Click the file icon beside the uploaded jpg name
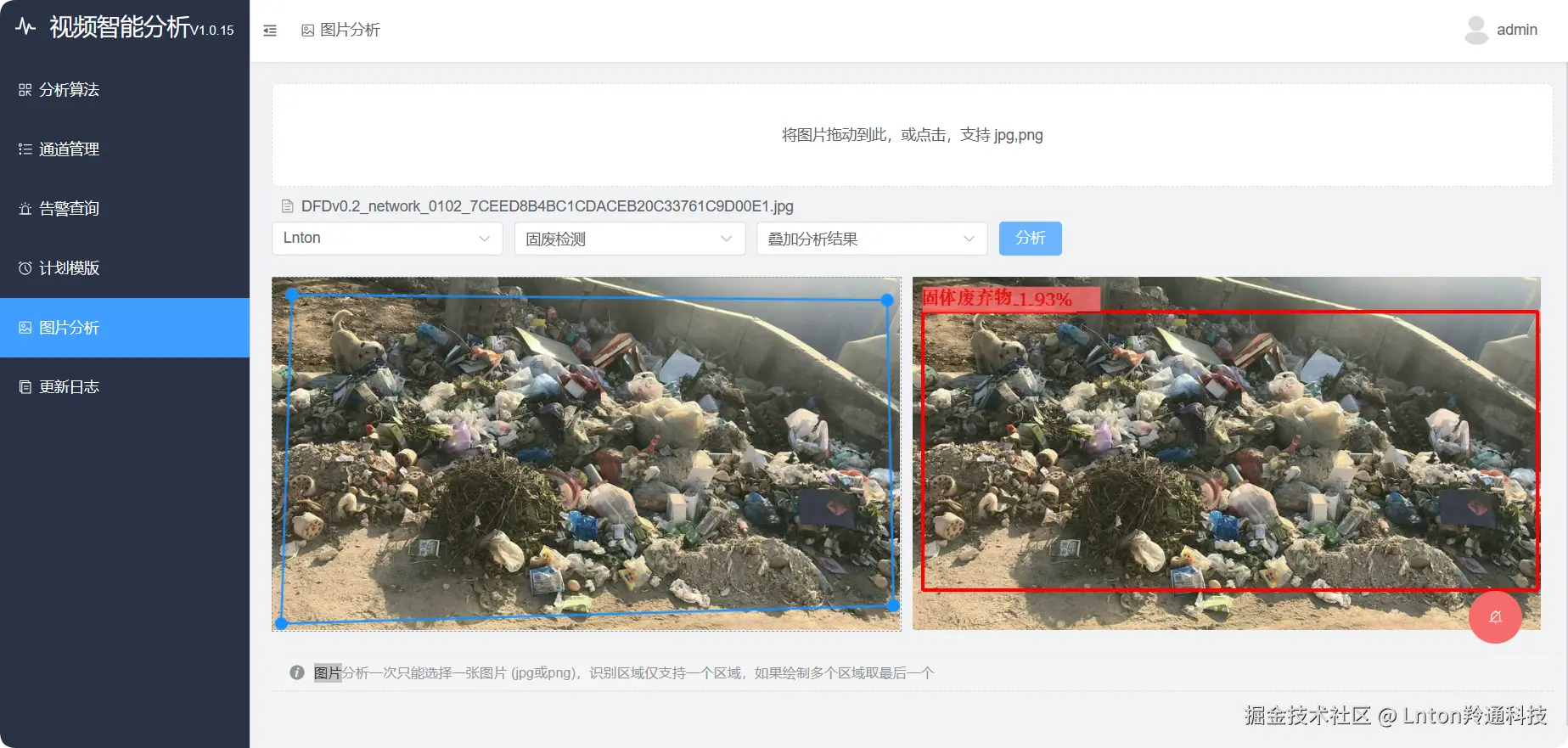1568x748 pixels. click(x=288, y=206)
